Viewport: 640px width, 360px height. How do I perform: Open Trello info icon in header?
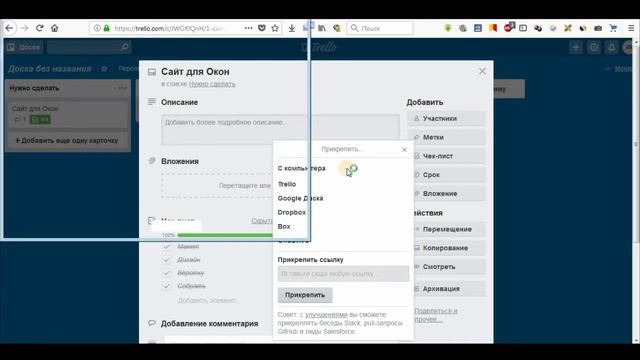pos(593,47)
